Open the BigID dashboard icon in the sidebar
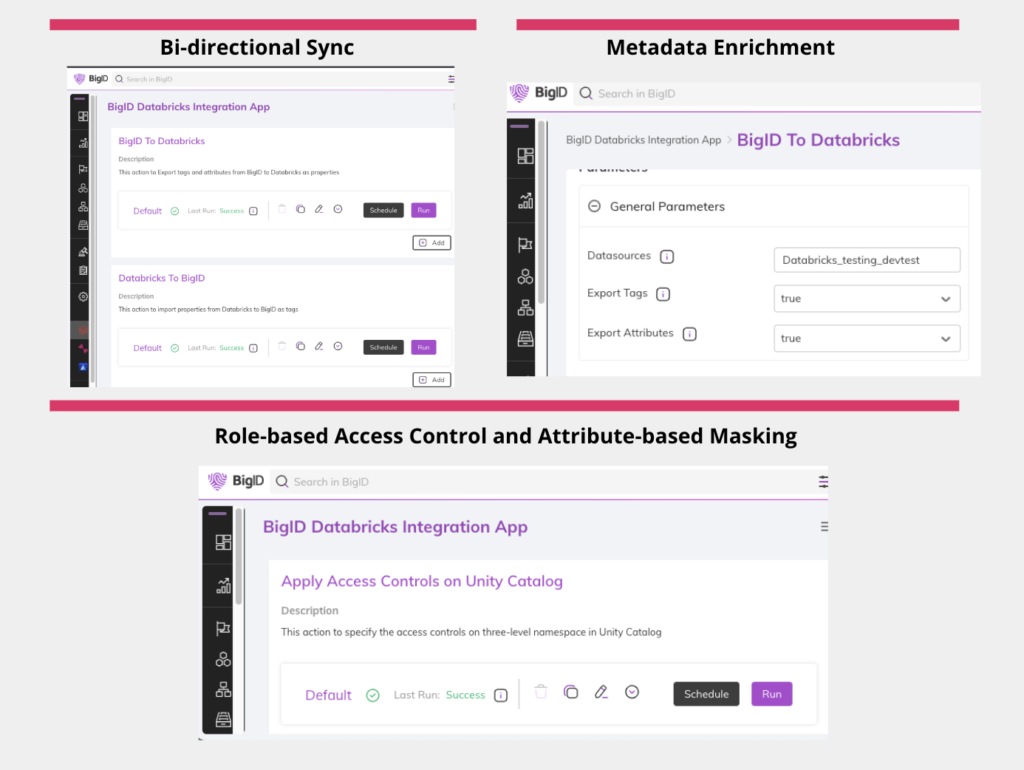Image resolution: width=1024 pixels, height=770 pixels. (x=222, y=540)
